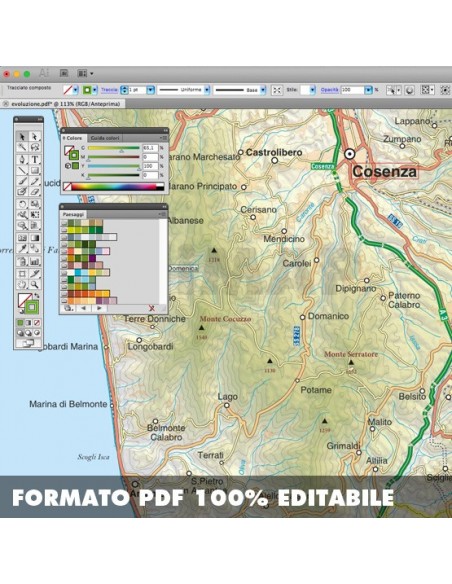
Task: Change screen mode button in toolbox
Action: 28,343
